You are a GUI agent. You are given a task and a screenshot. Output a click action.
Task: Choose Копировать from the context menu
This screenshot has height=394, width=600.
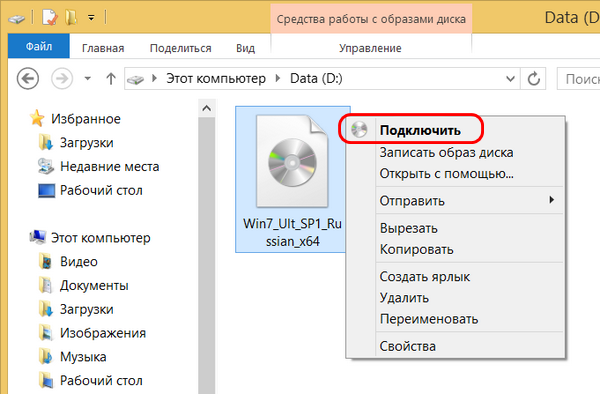(x=456, y=249)
